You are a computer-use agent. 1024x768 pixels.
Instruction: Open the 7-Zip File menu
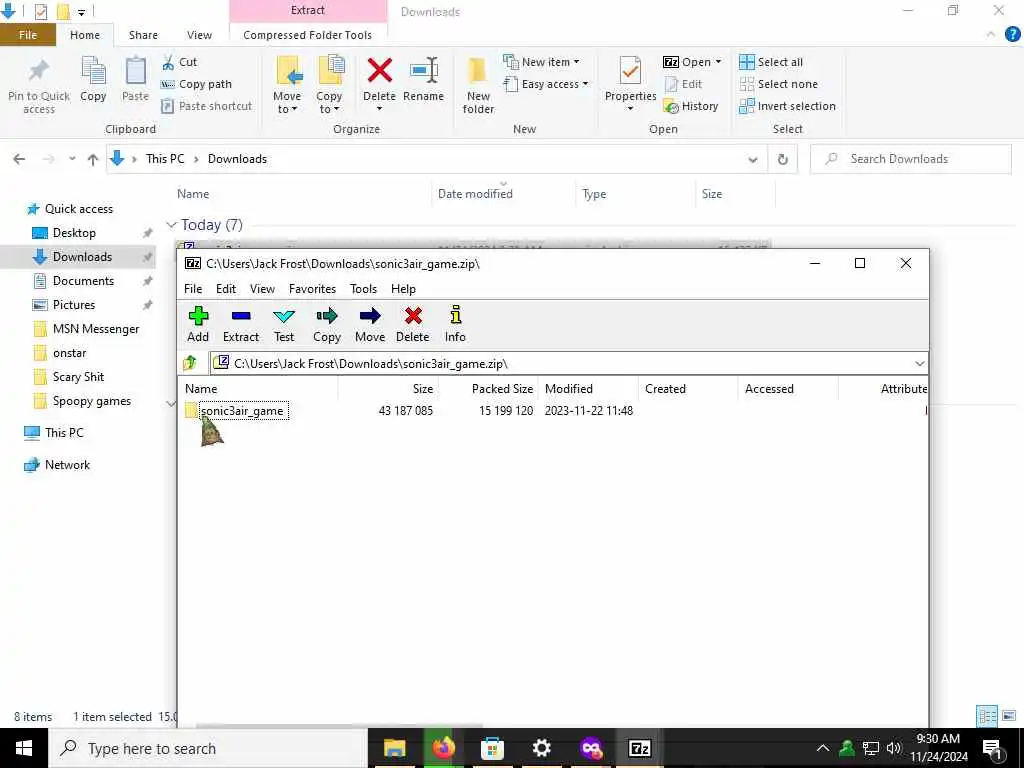point(193,289)
